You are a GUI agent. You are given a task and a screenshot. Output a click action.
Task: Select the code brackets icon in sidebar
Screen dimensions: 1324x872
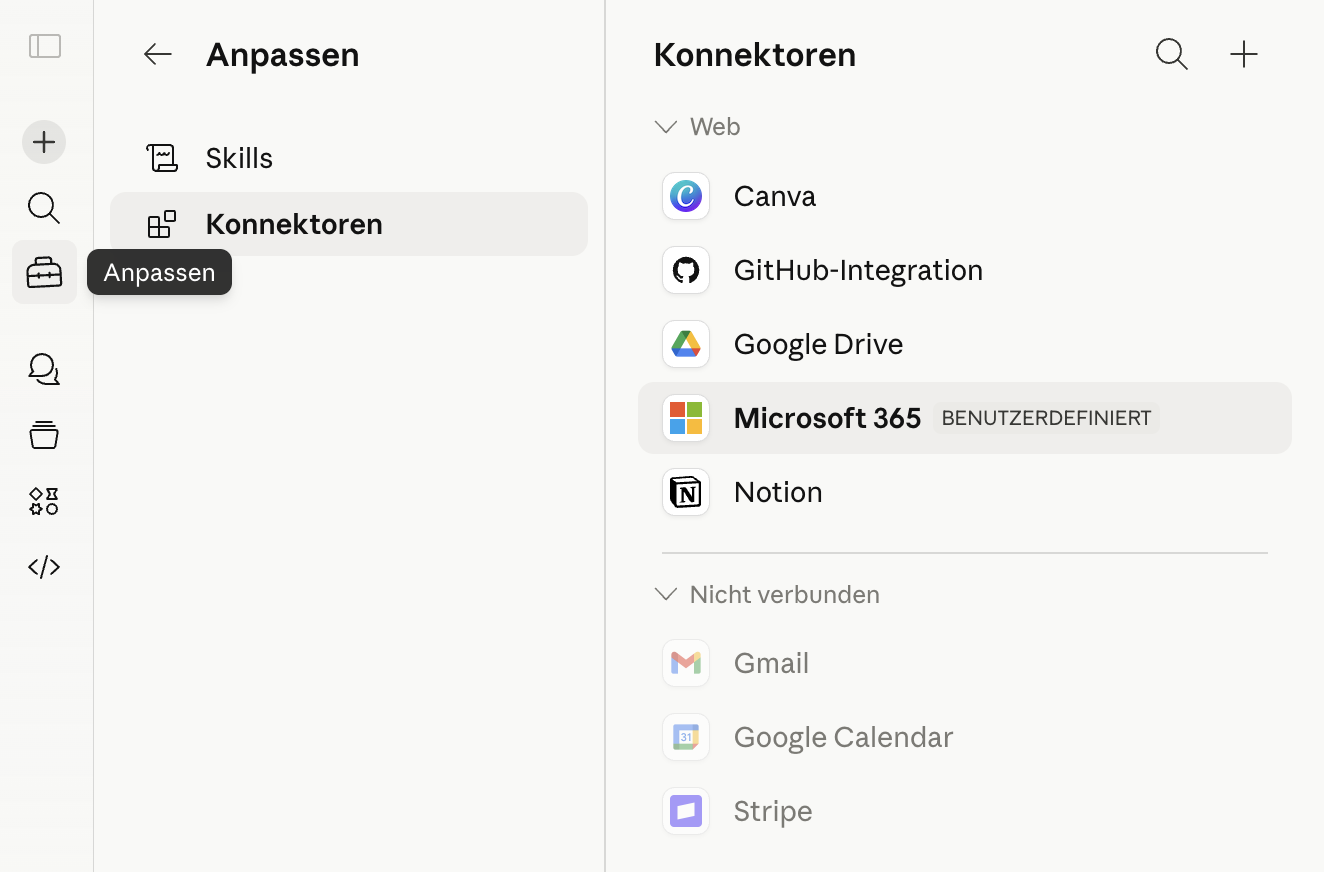(x=44, y=566)
